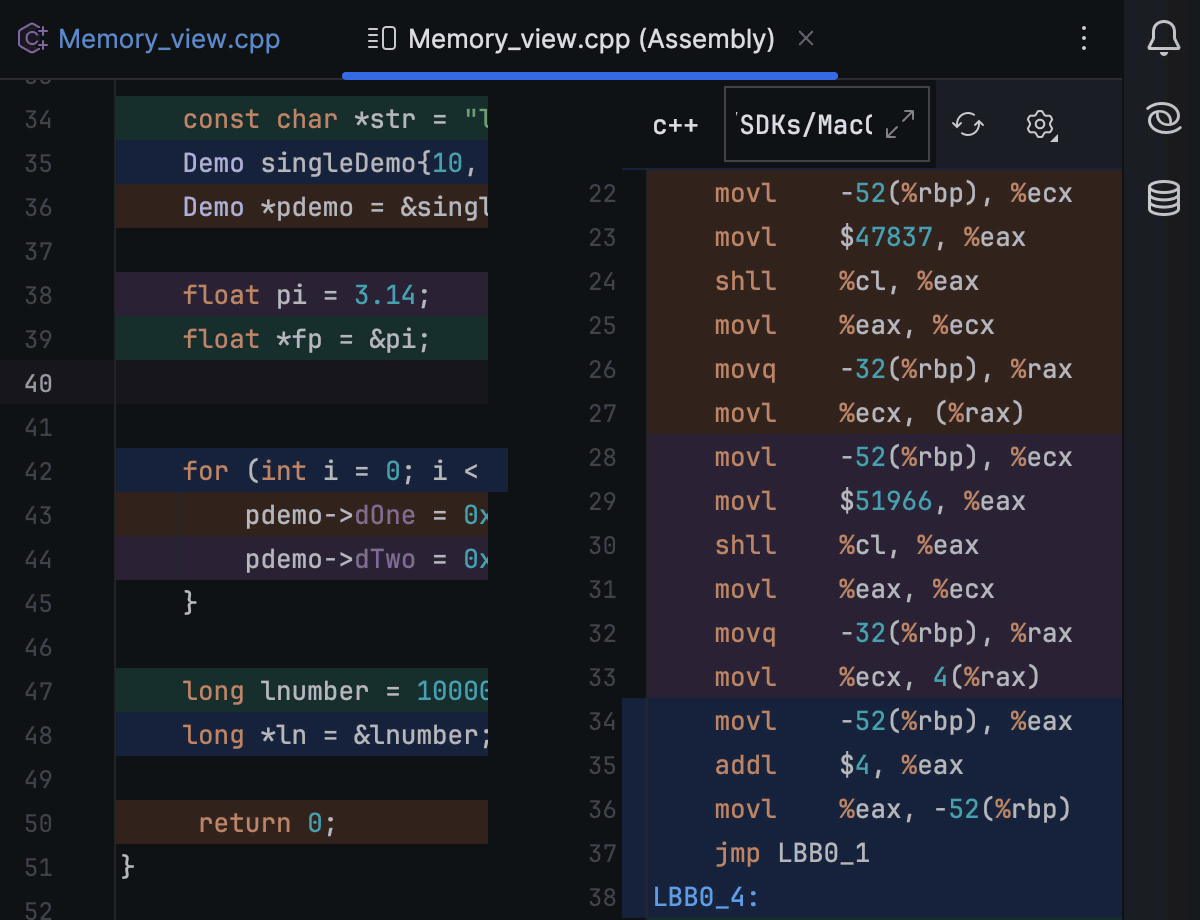
Task: Click the LBB0_4 label in assembly
Action: click(706, 897)
